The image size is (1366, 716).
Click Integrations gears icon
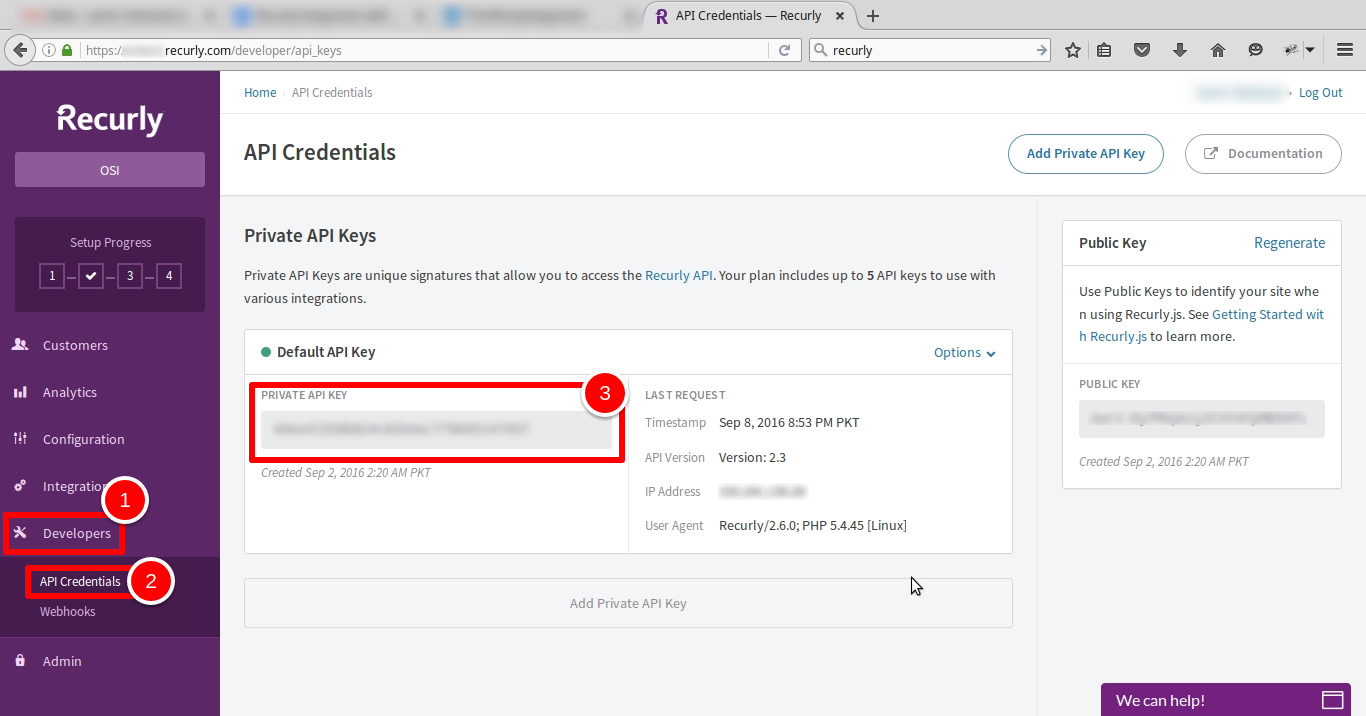[x=20, y=486]
